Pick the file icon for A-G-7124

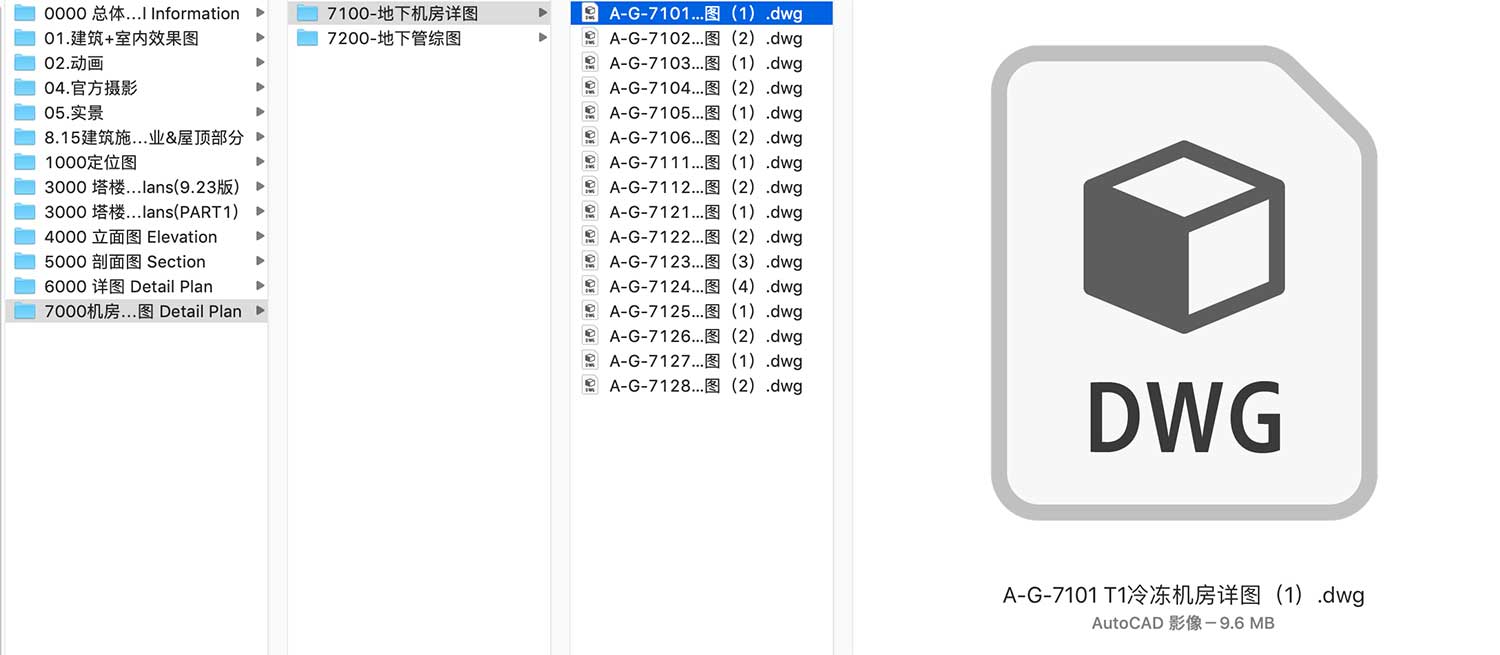coord(591,286)
